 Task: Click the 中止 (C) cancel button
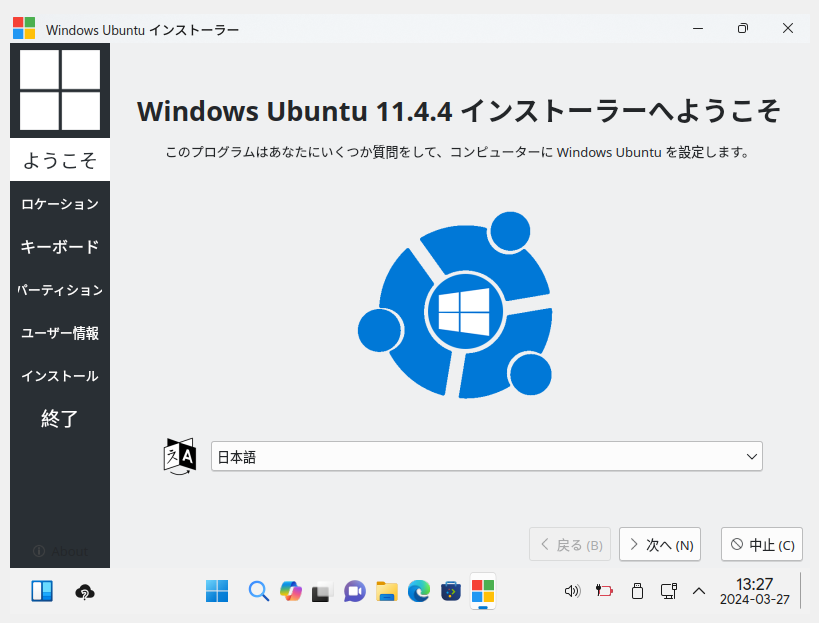762,545
